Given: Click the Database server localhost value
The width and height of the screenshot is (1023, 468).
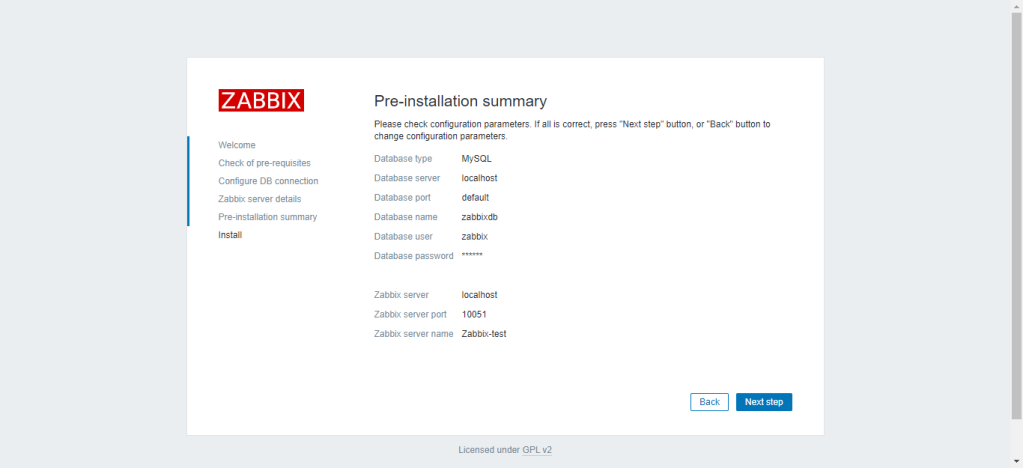Looking at the screenshot, I should click(x=479, y=178).
